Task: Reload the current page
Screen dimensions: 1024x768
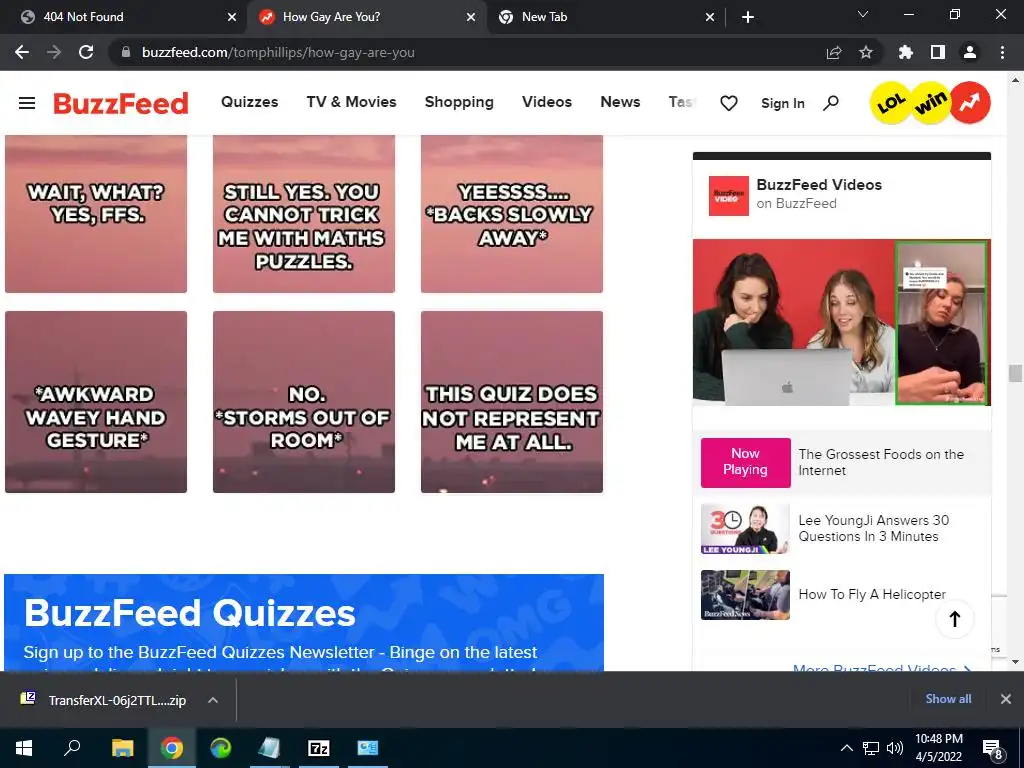Action: tap(86, 52)
